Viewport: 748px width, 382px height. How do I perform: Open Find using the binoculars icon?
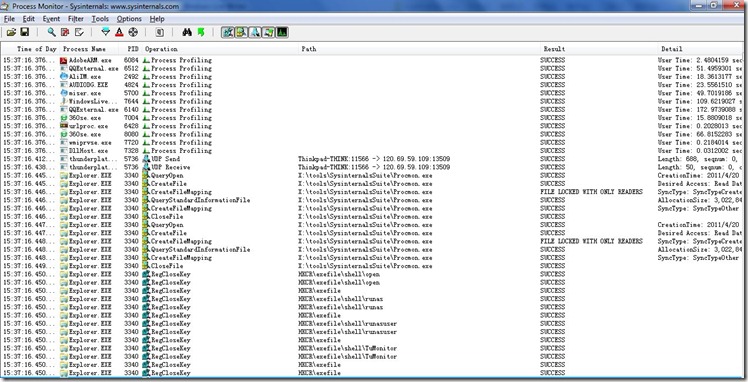[x=187, y=32]
